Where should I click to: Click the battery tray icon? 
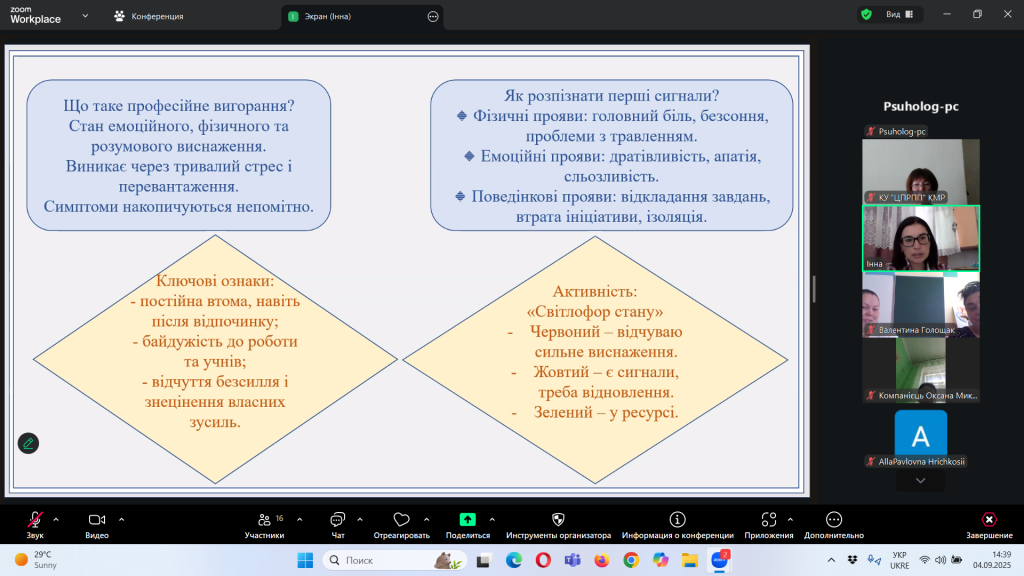coord(957,560)
